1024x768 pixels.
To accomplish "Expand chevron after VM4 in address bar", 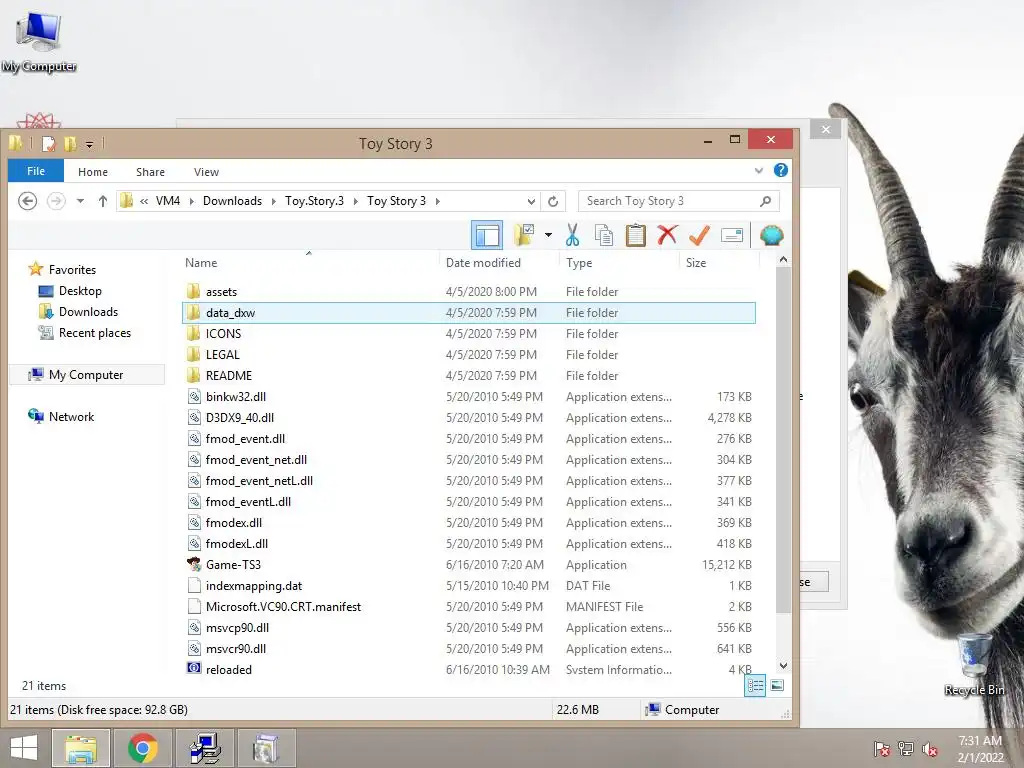I will point(191,201).
